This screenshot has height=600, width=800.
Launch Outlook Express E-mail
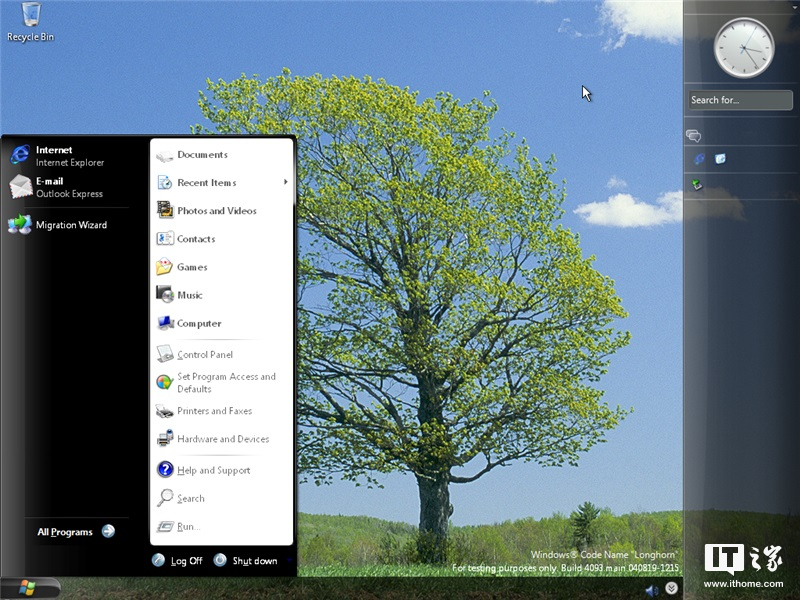[60, 187]
